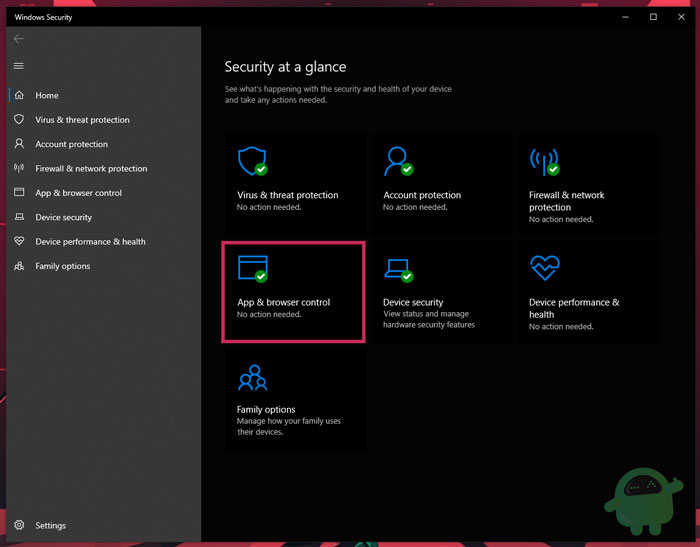Screen dimensions: 700x547
Task: Click the large Virus & threat shield icon
Action: coord(253,161)
